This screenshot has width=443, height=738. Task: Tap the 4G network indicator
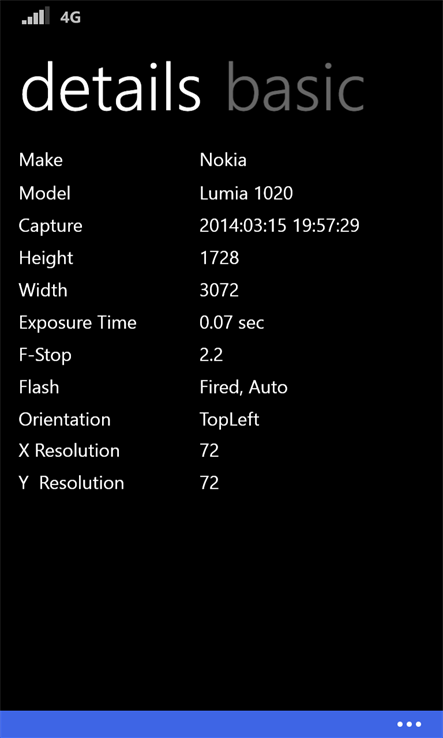71,17
